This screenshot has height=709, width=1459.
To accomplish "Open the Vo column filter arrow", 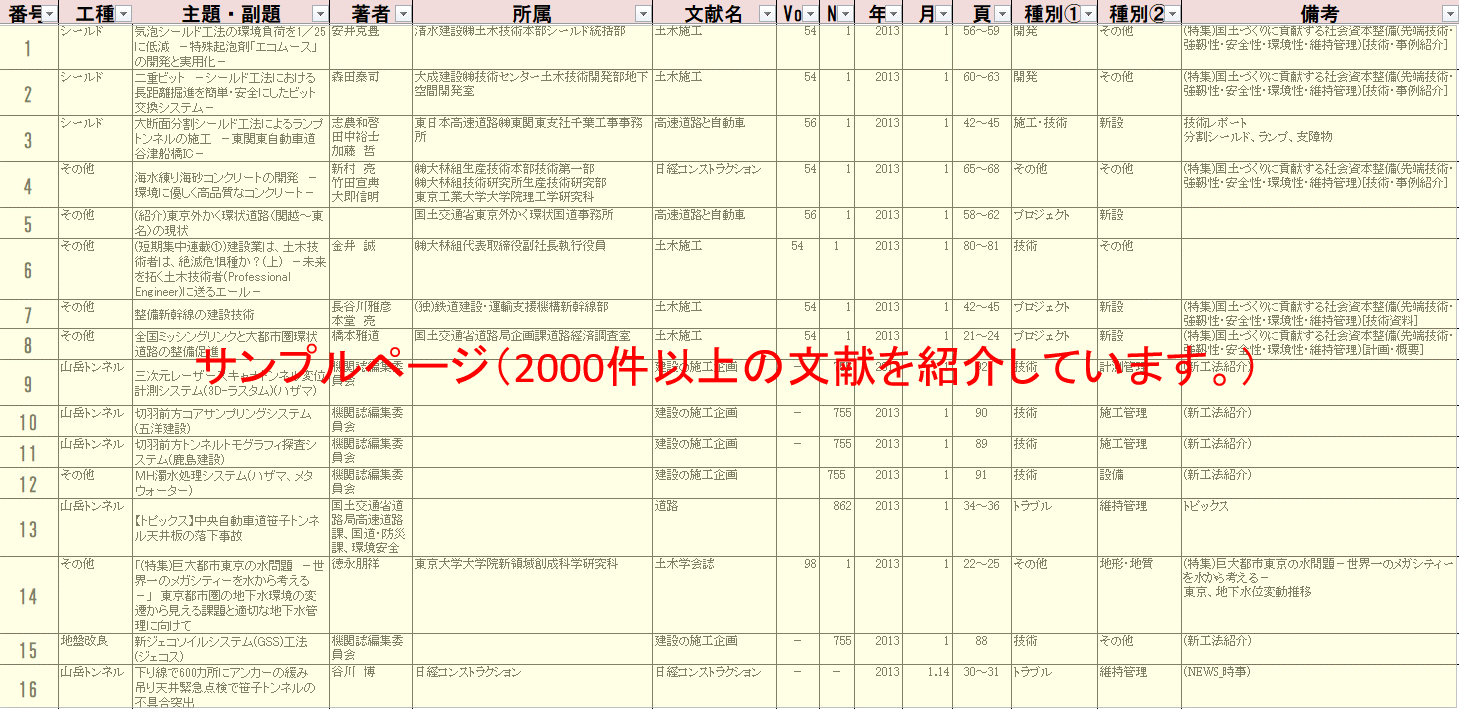I will point(810,13).
